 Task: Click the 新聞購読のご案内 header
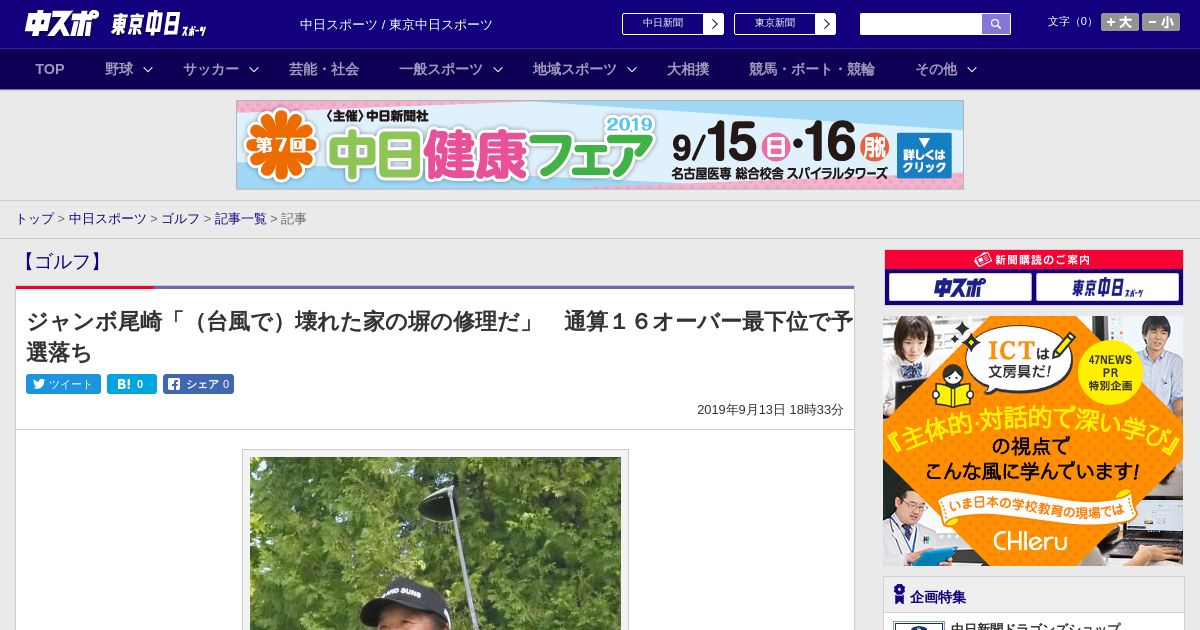pyautogui.click(x=1034, y=259)
